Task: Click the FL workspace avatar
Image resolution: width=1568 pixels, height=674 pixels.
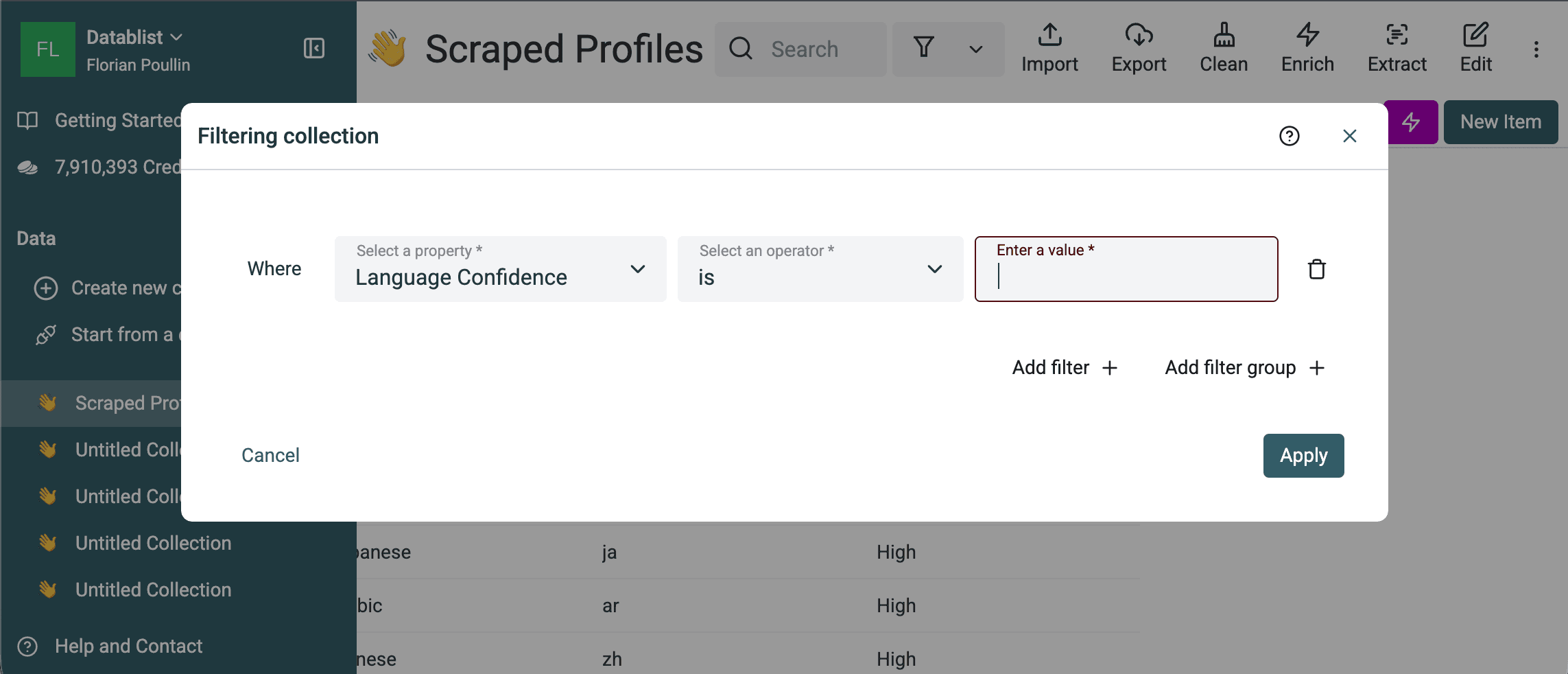Action: [48, 49]
